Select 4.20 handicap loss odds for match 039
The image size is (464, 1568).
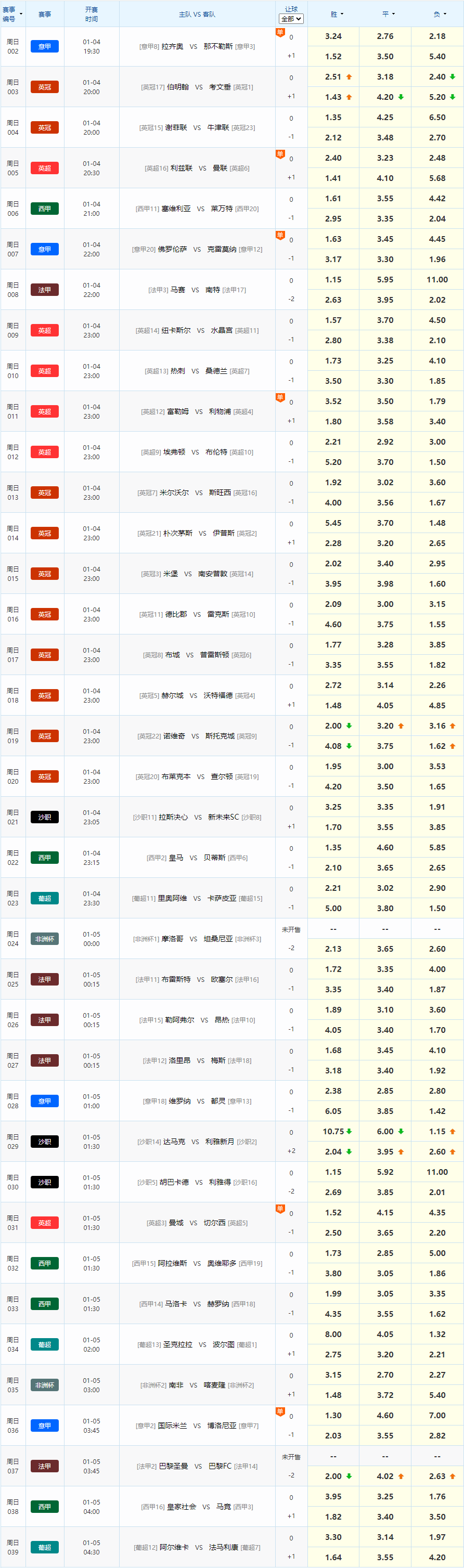pos(437,1557)
